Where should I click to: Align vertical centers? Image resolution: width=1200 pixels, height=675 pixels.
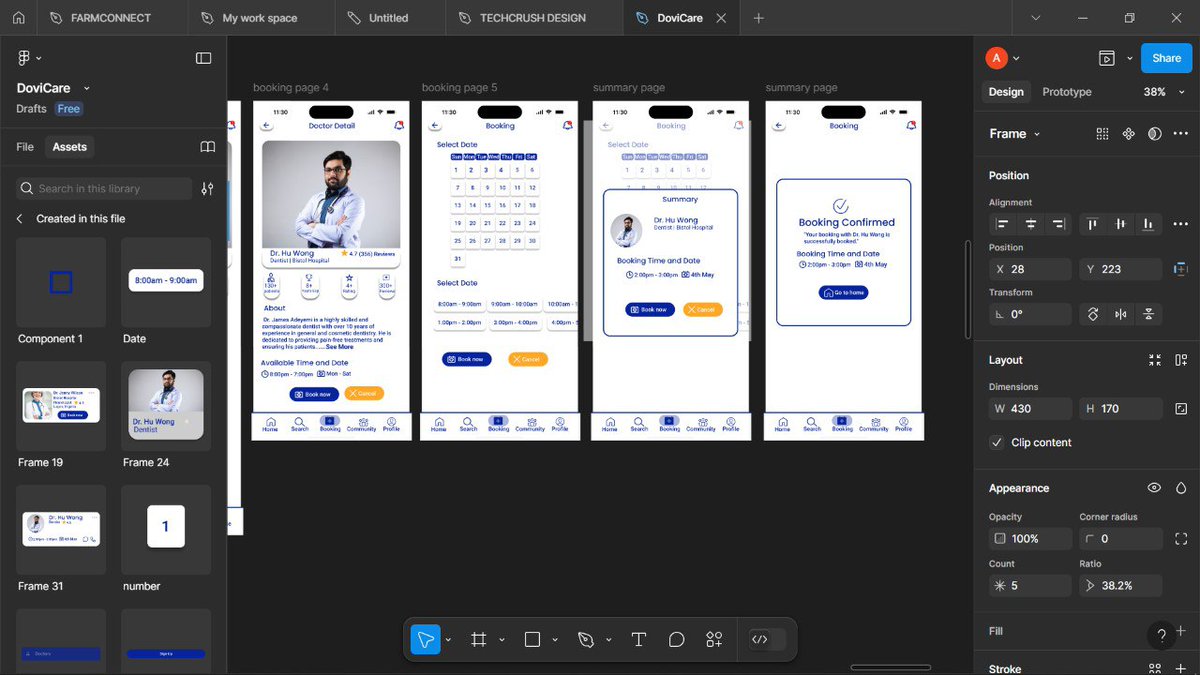tap(1121, 224)
